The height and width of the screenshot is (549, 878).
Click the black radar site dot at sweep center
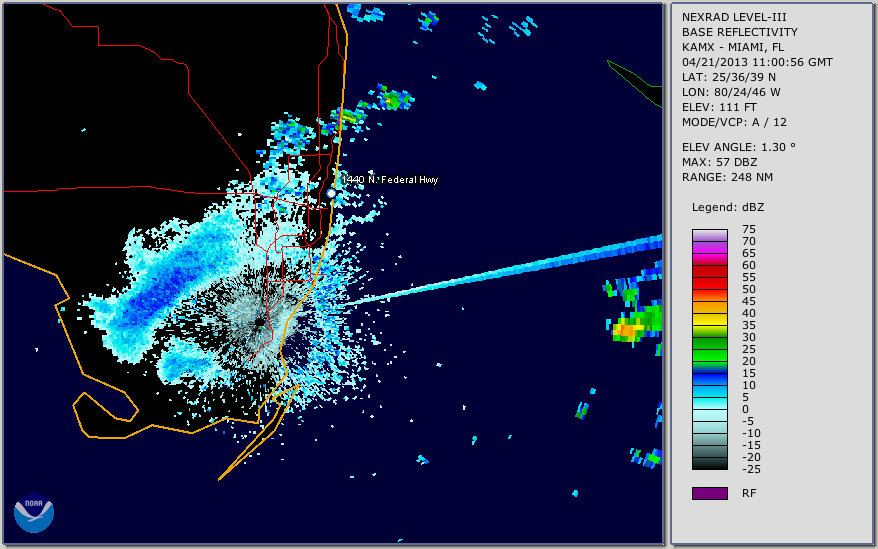click(260, 322)
